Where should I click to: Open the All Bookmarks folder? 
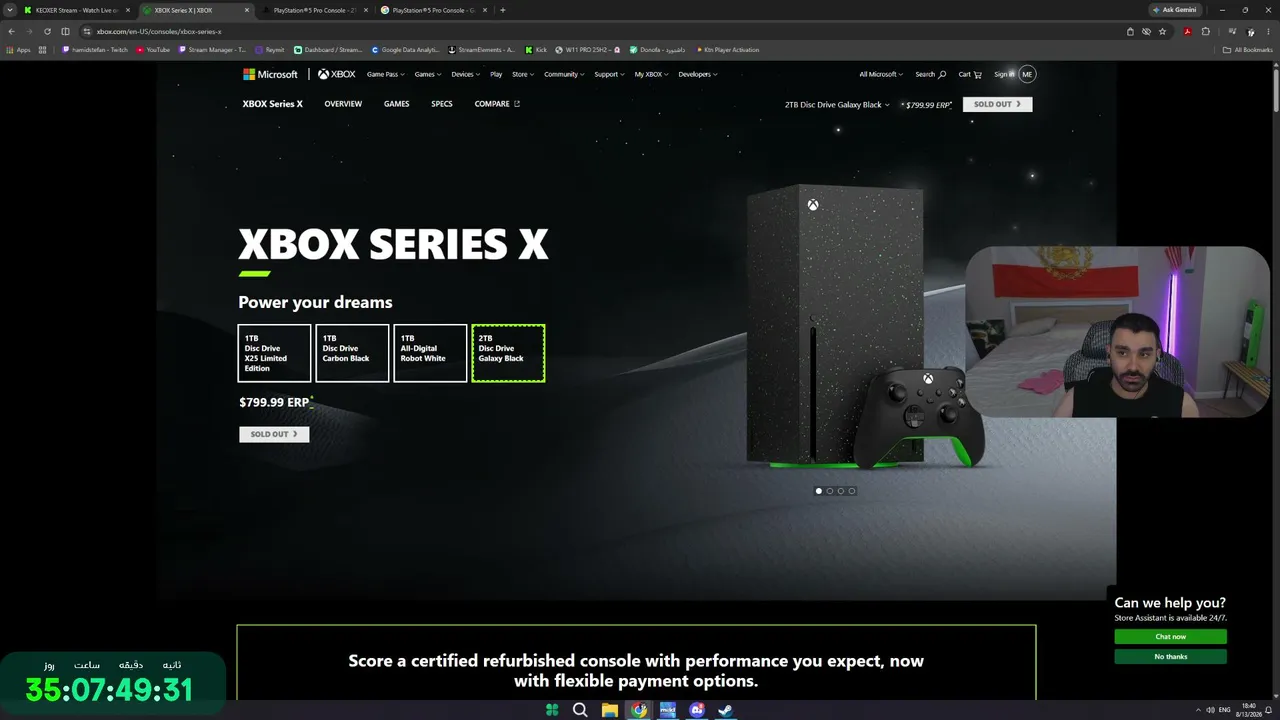(1248, 50)
